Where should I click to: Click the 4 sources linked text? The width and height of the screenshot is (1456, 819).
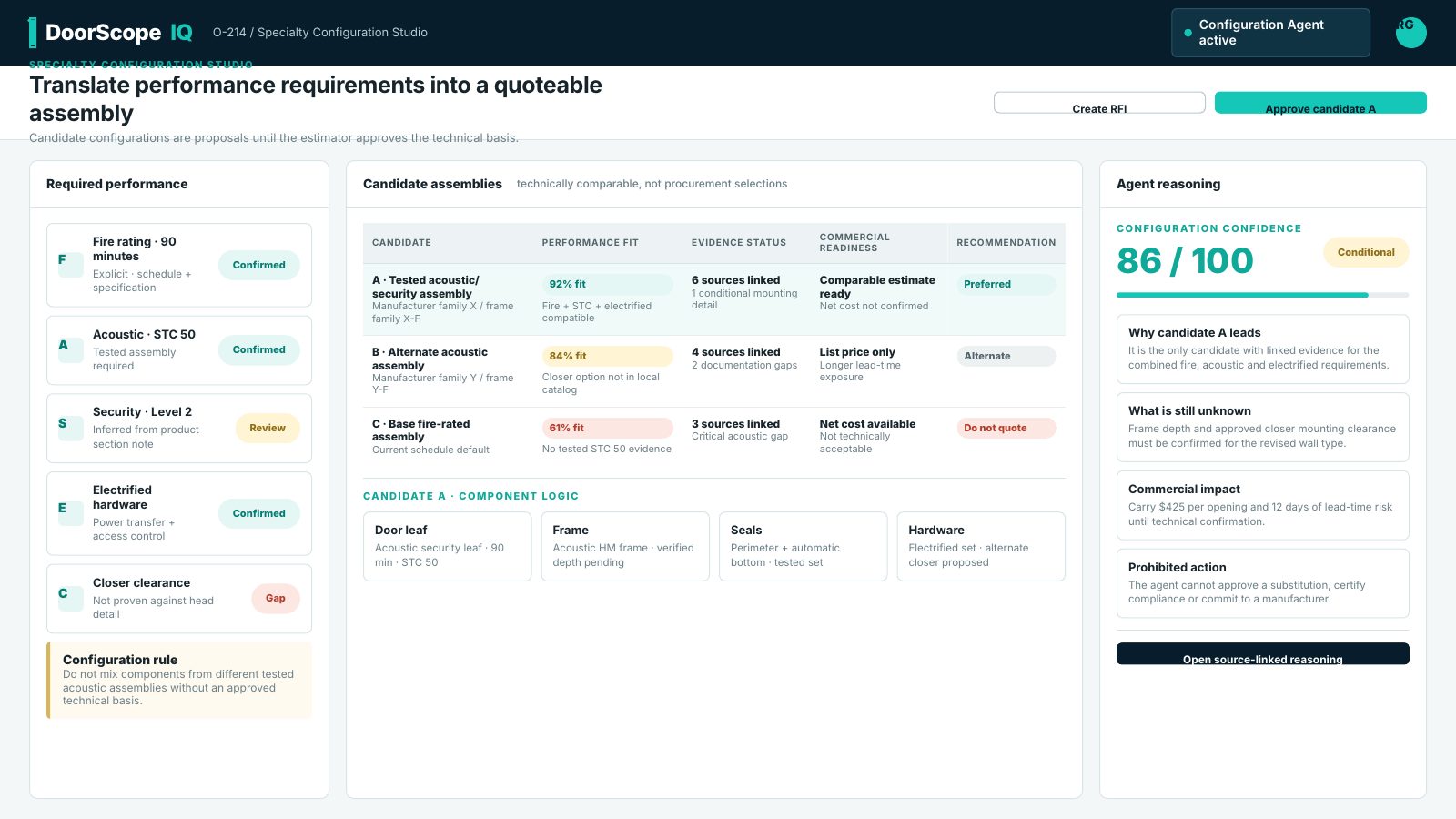coord(735,352)
